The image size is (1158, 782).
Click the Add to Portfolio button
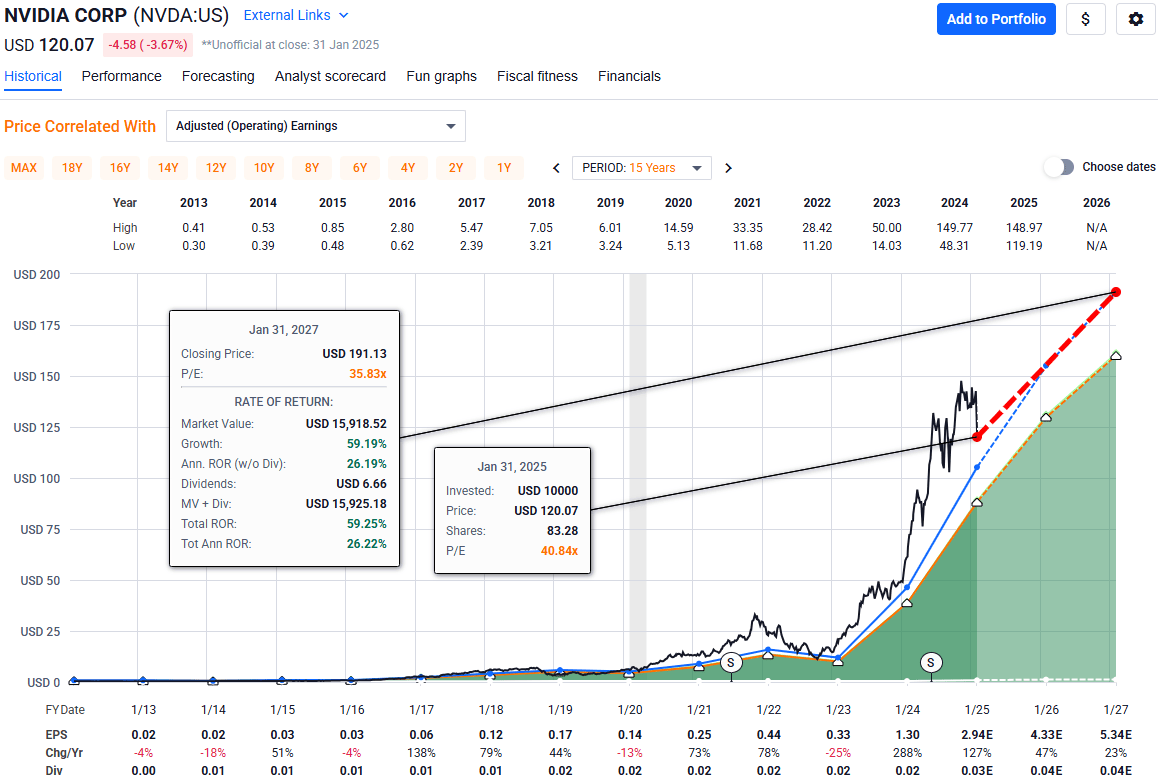[996, 19]
